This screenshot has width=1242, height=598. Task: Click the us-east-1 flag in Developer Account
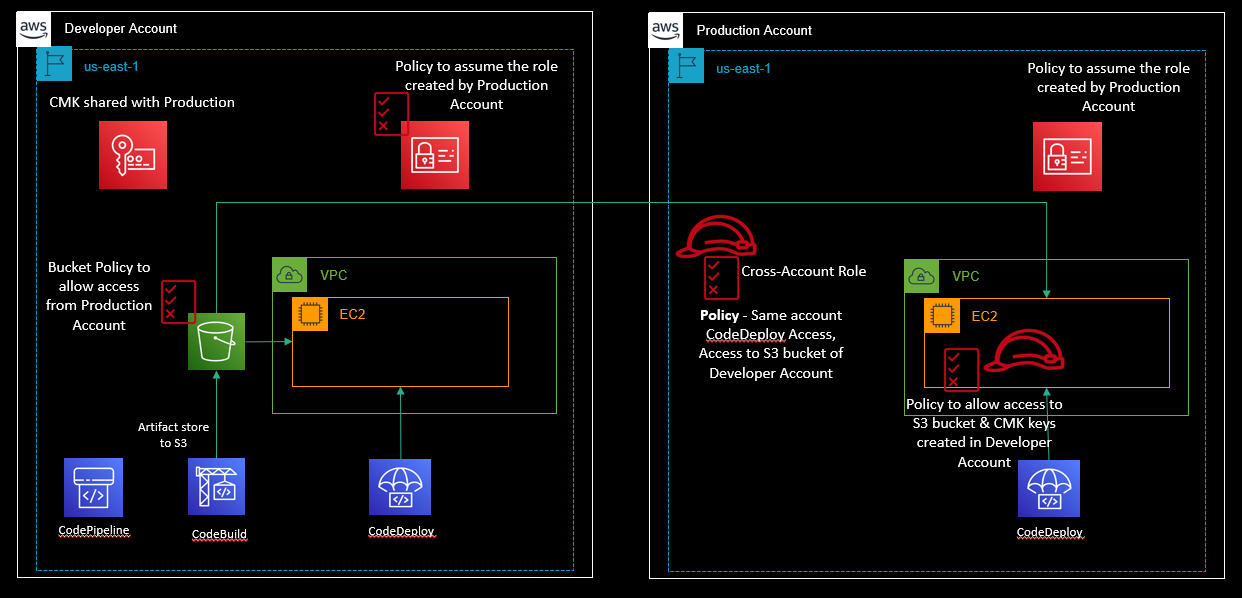coord(53,65)
